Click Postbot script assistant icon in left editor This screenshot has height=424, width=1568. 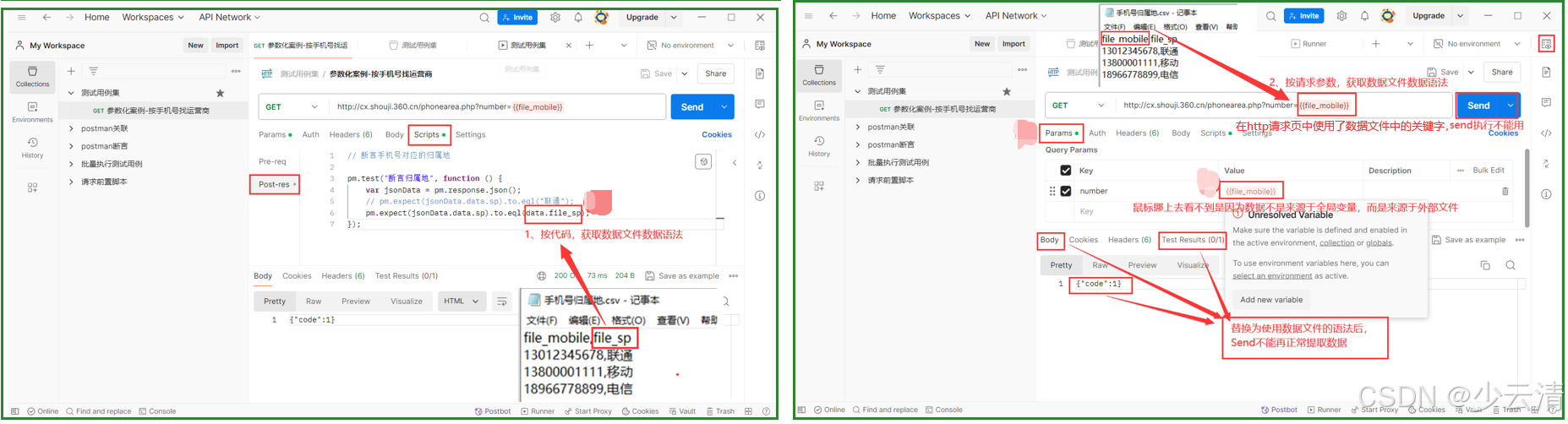(703, 161)
